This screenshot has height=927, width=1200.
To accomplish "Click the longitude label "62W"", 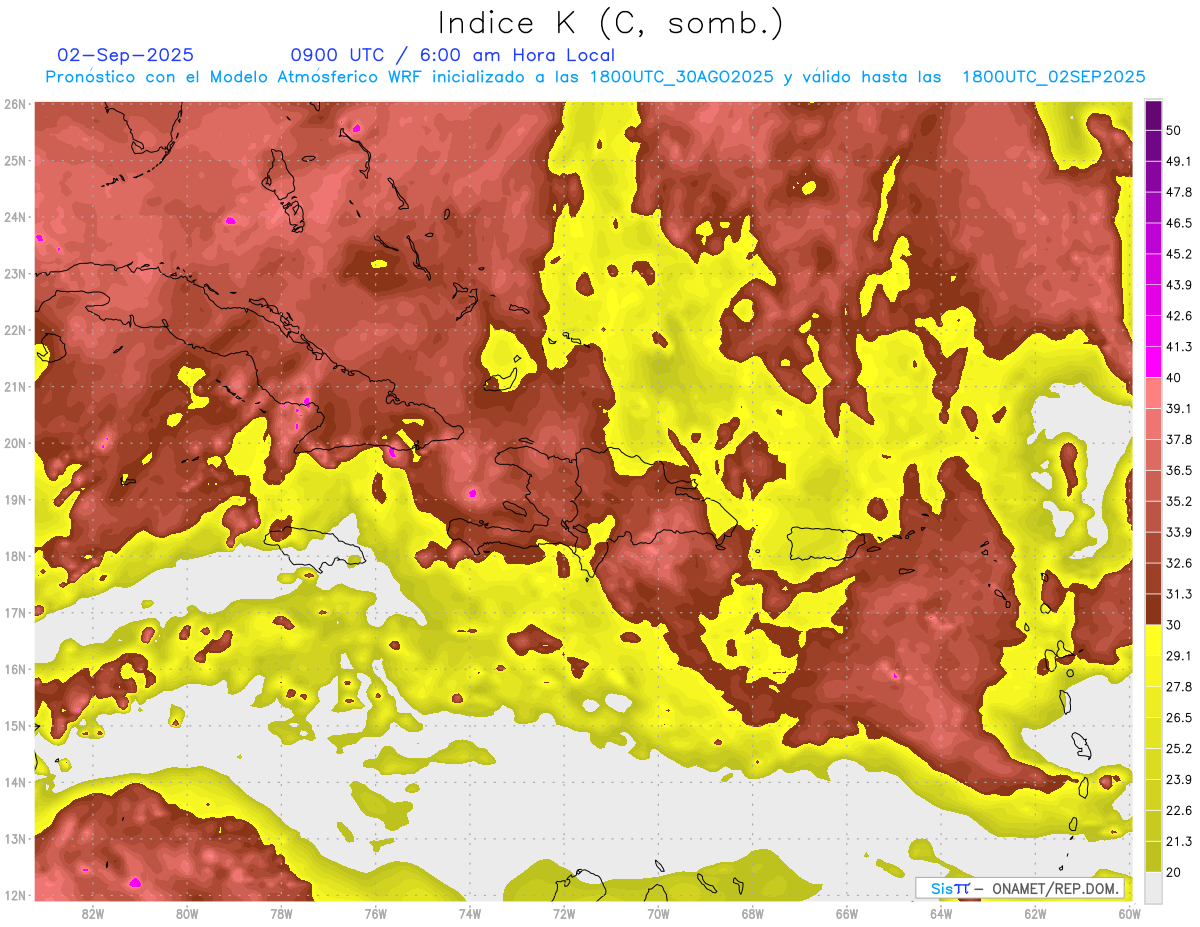I will point(1036,913).
